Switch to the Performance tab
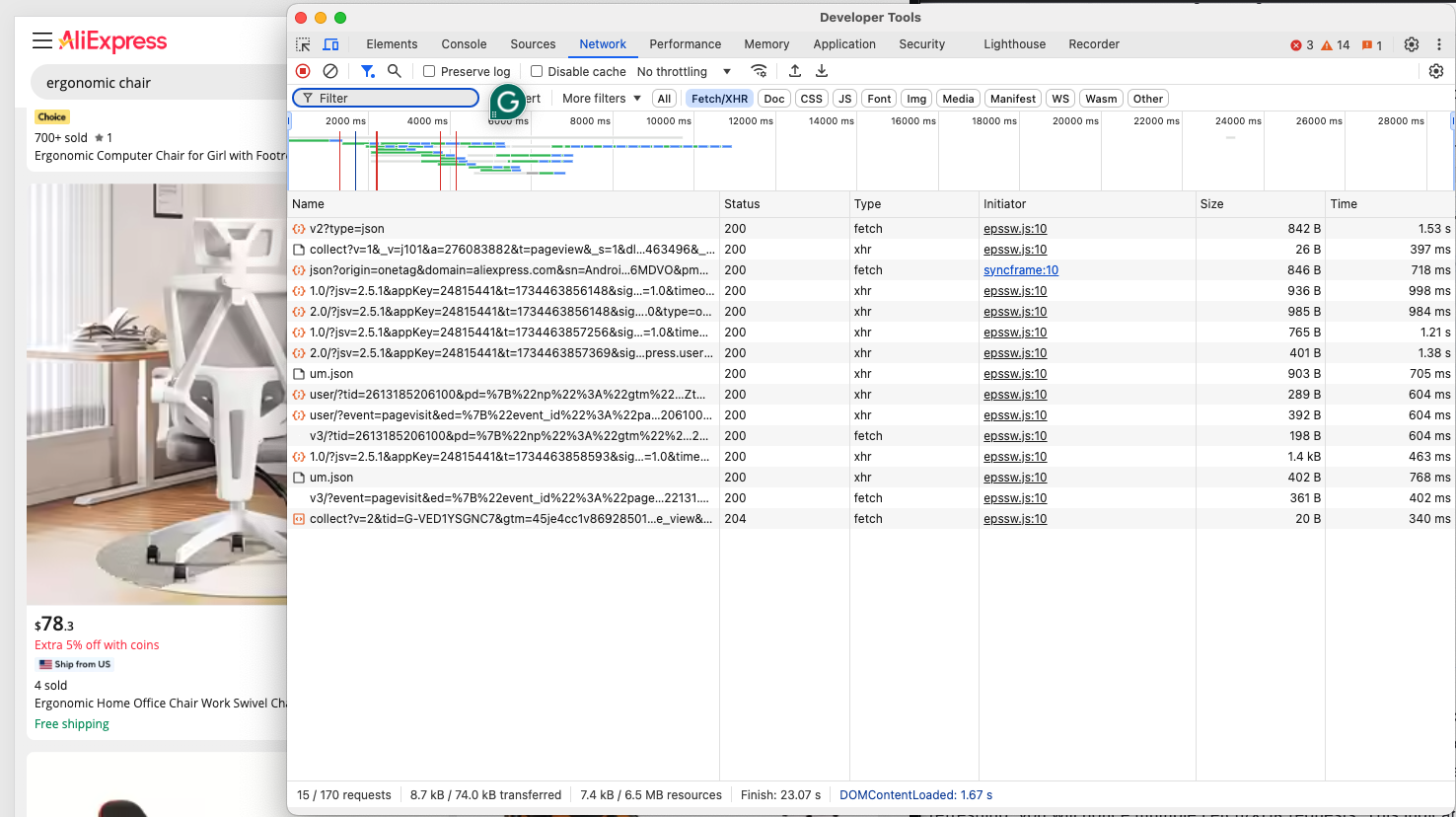Image resolution: width=1456 pixels, height=817 pixels. point(685,44)
